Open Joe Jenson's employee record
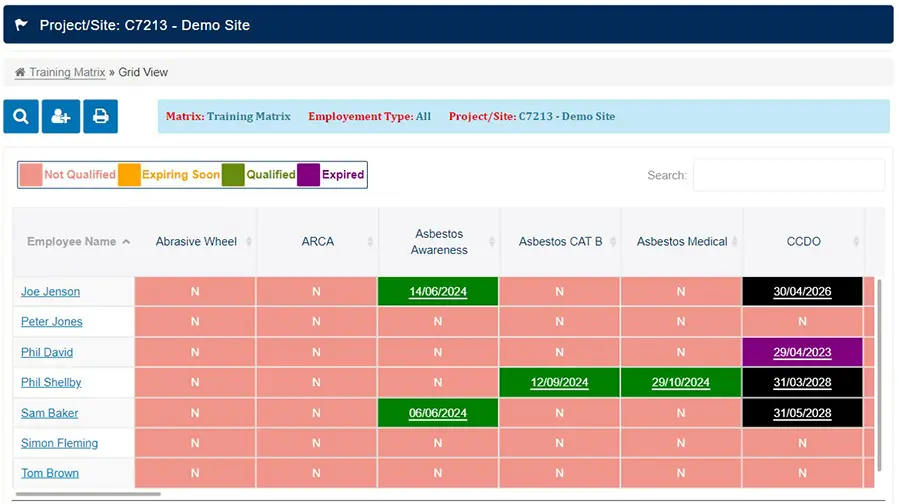This screenshot has width=899, height=504. pyautogui.click(x=50, y=292)
